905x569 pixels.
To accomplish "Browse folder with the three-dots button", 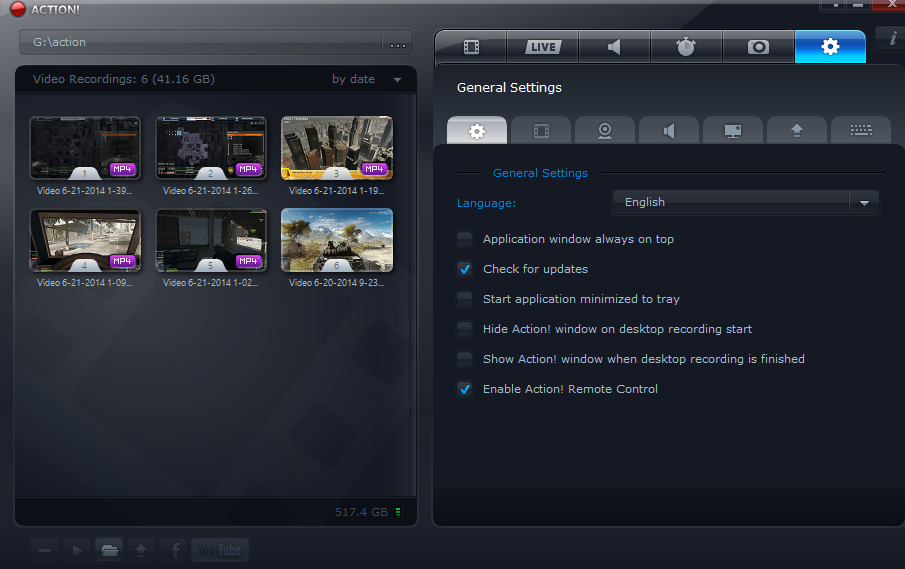I will 398,43.
